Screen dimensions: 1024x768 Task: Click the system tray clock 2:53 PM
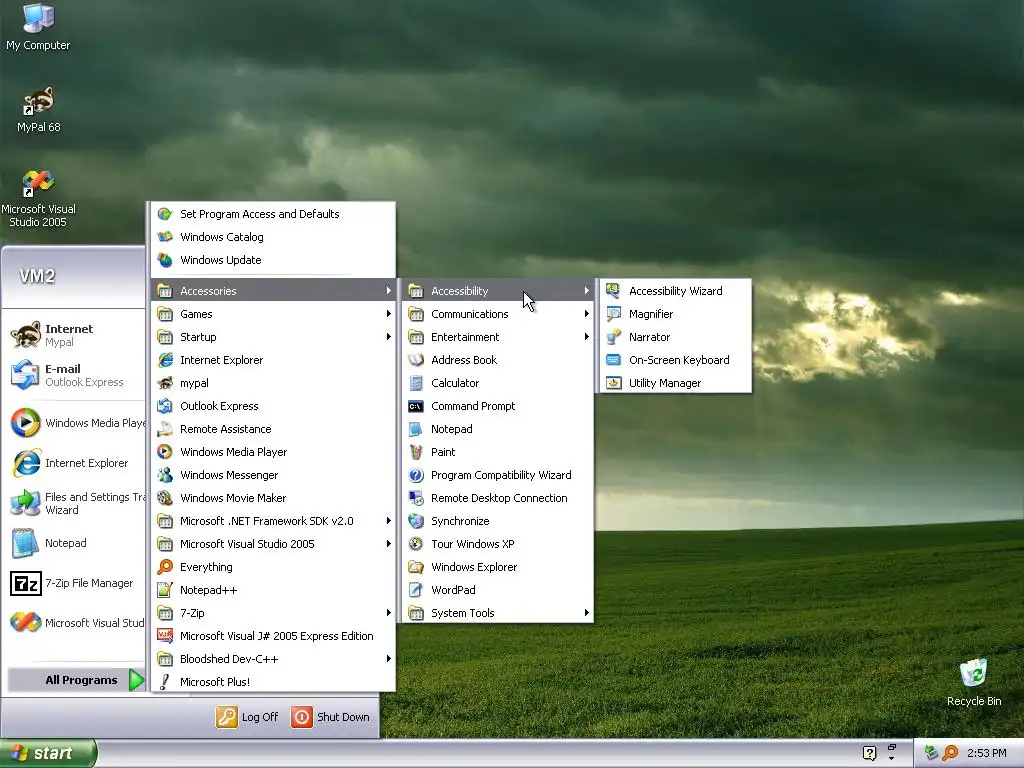[986, 753]
